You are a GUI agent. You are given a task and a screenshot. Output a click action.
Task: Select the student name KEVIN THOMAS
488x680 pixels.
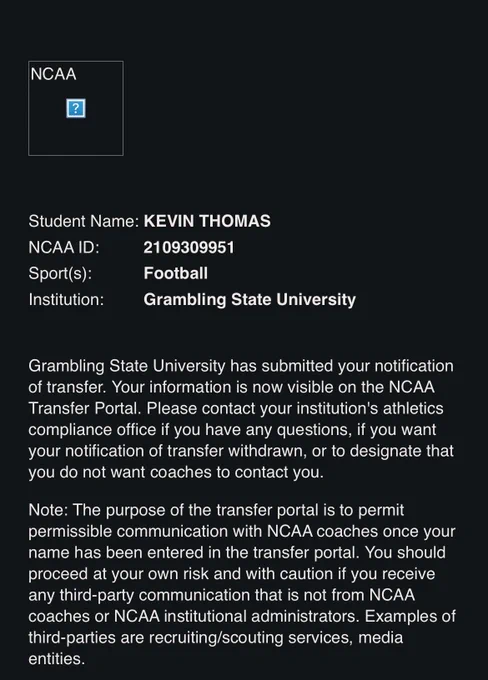pyautogui.click(x=207, y=221)
